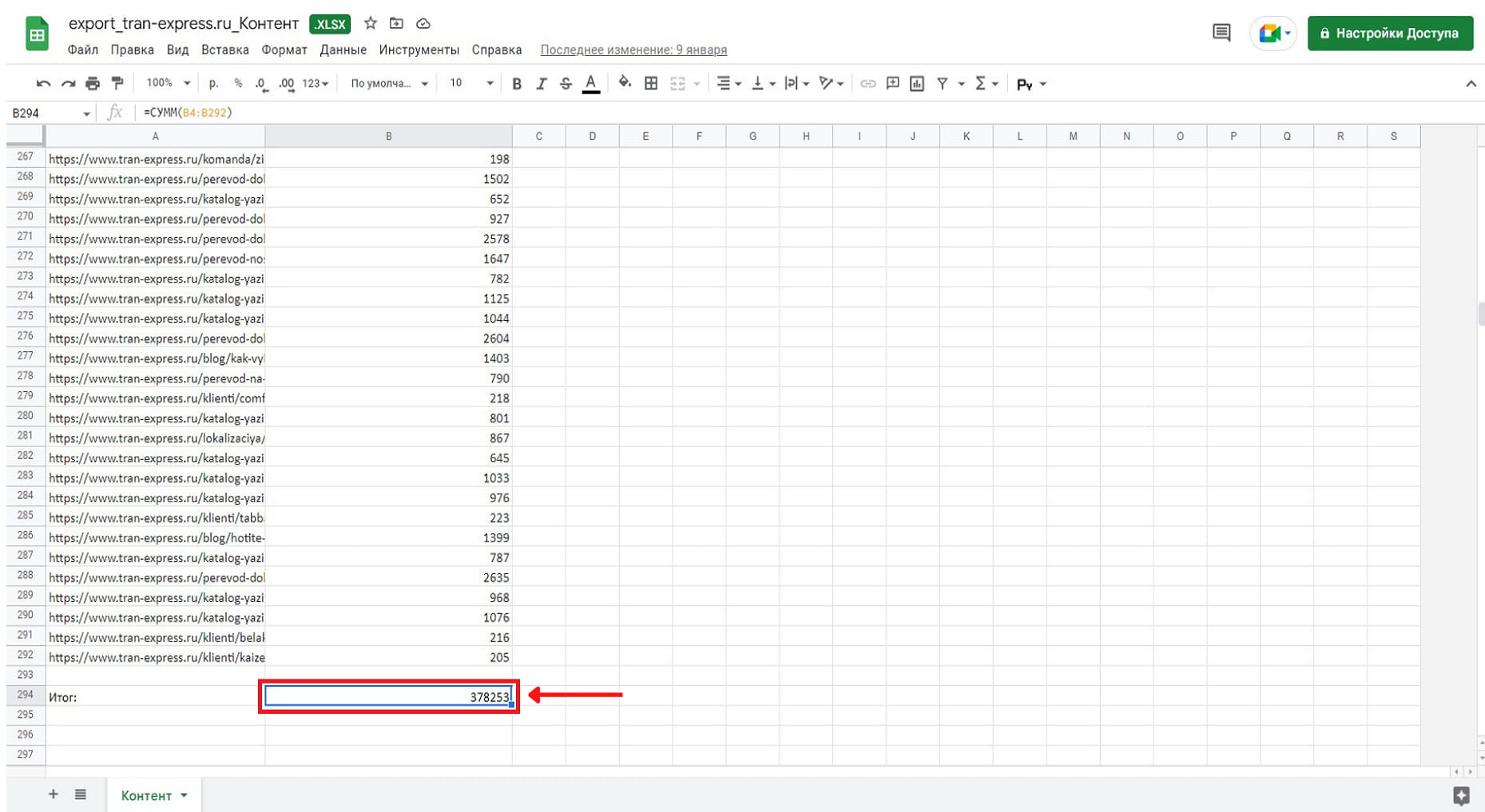This screenshot has height=812, width=1485.
Task: Toggle strikethrough formatting
Action: tap(566, 84)
